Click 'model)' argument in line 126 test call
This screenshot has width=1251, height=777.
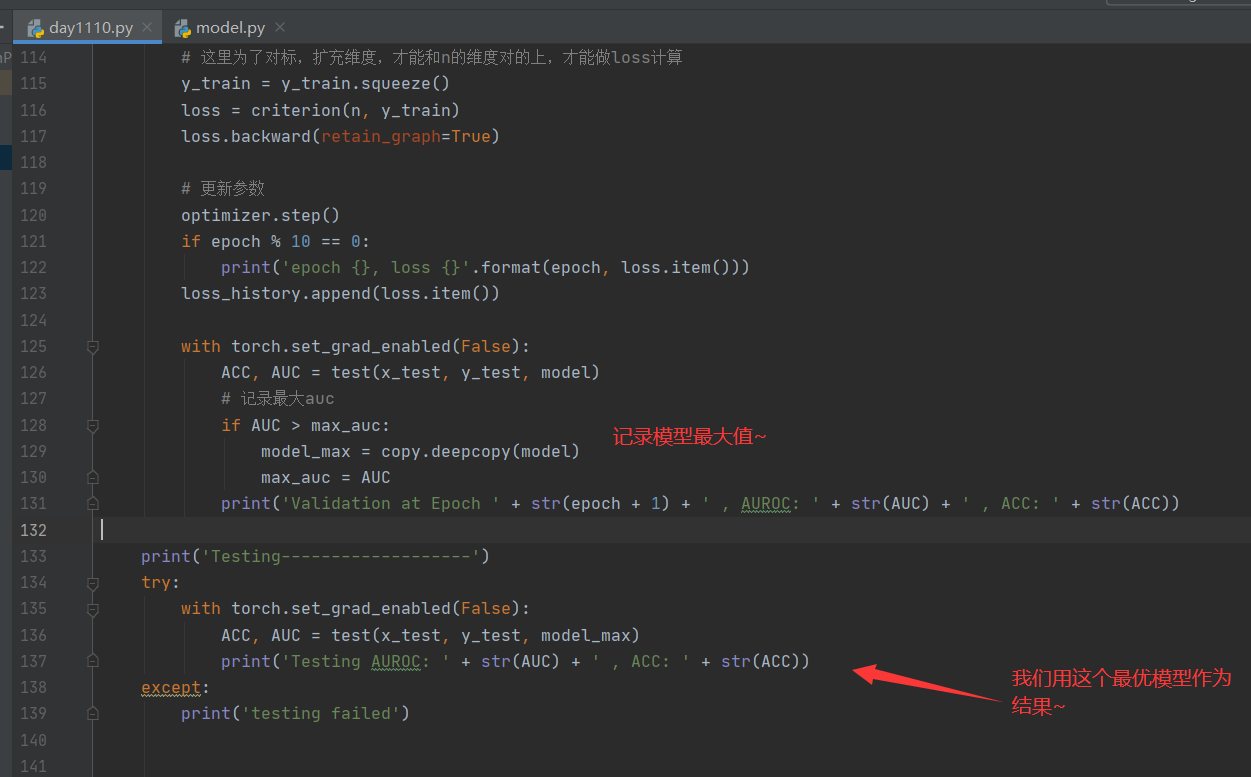click(x=570, y=372)
